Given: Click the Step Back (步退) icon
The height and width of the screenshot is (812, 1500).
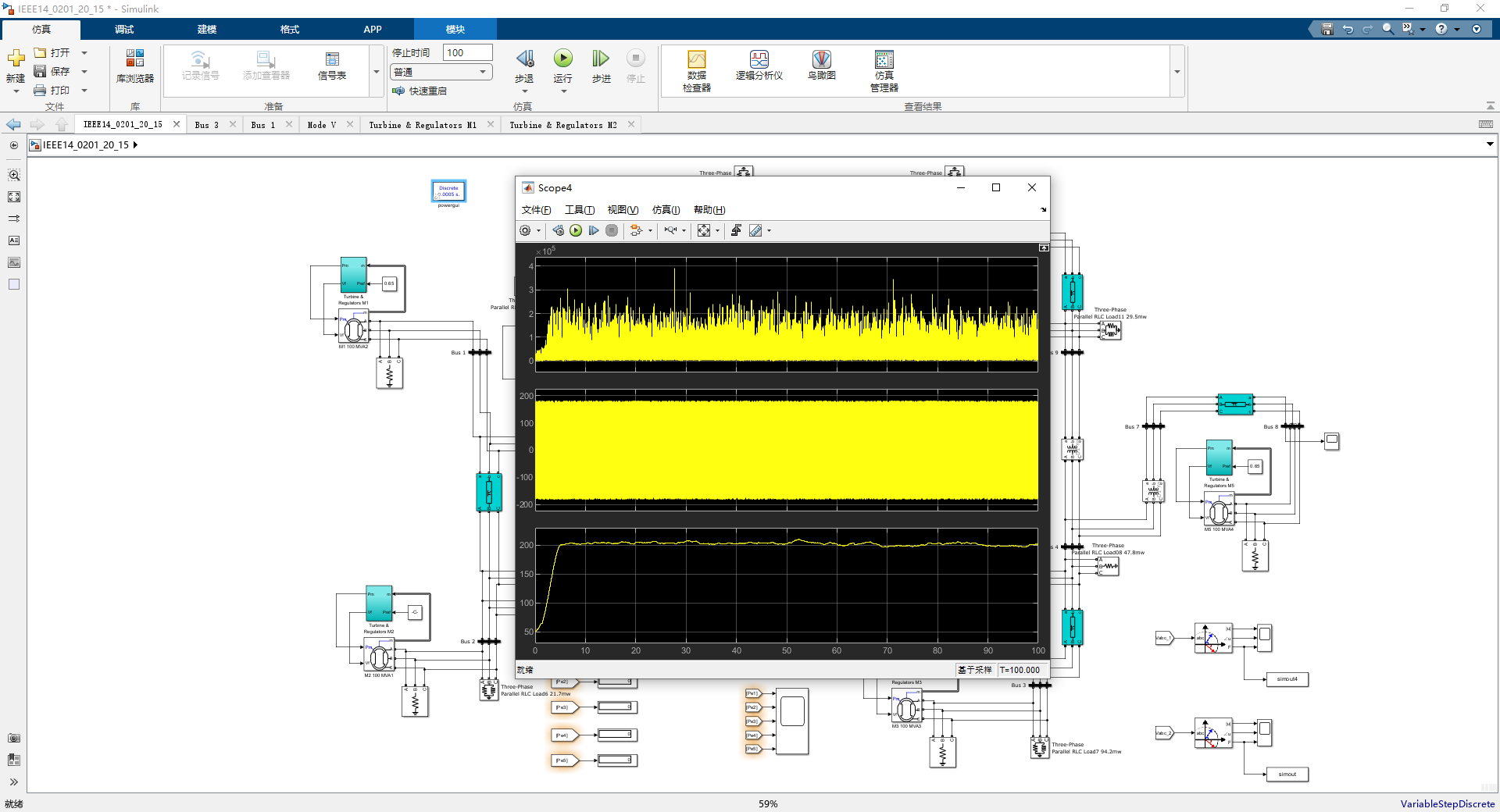Looking at the screenshot, I should click(524, 59).
